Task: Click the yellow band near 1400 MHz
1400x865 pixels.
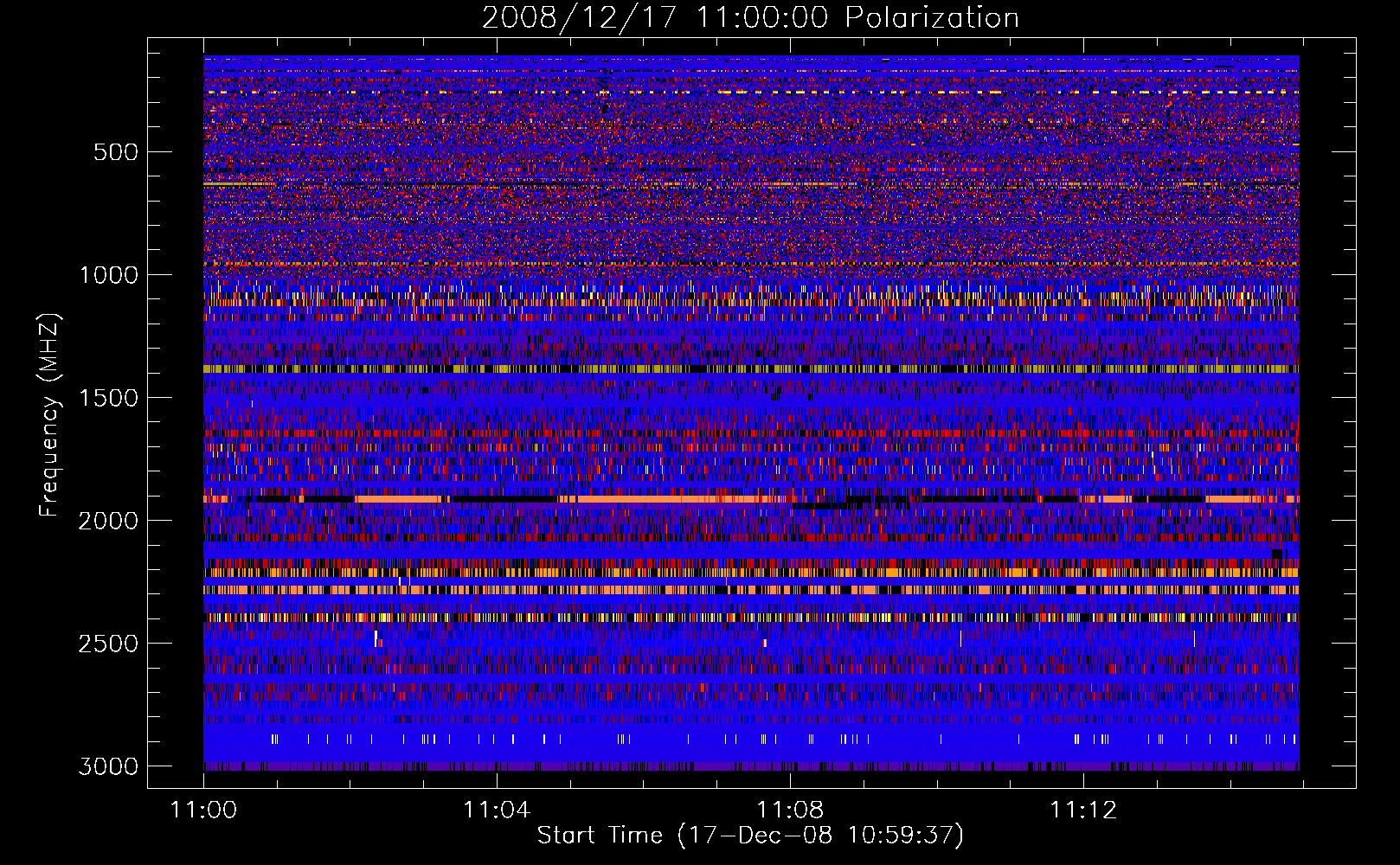Action: tap(751, 368)
